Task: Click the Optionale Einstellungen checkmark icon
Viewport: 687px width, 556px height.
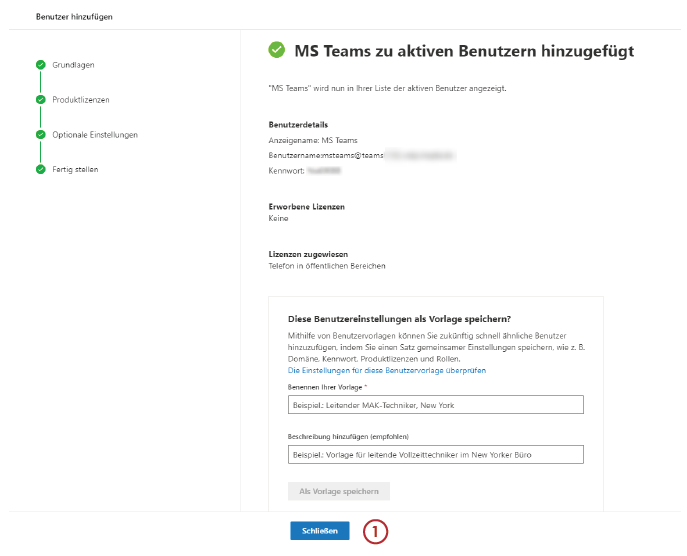Action: (41, 135)
